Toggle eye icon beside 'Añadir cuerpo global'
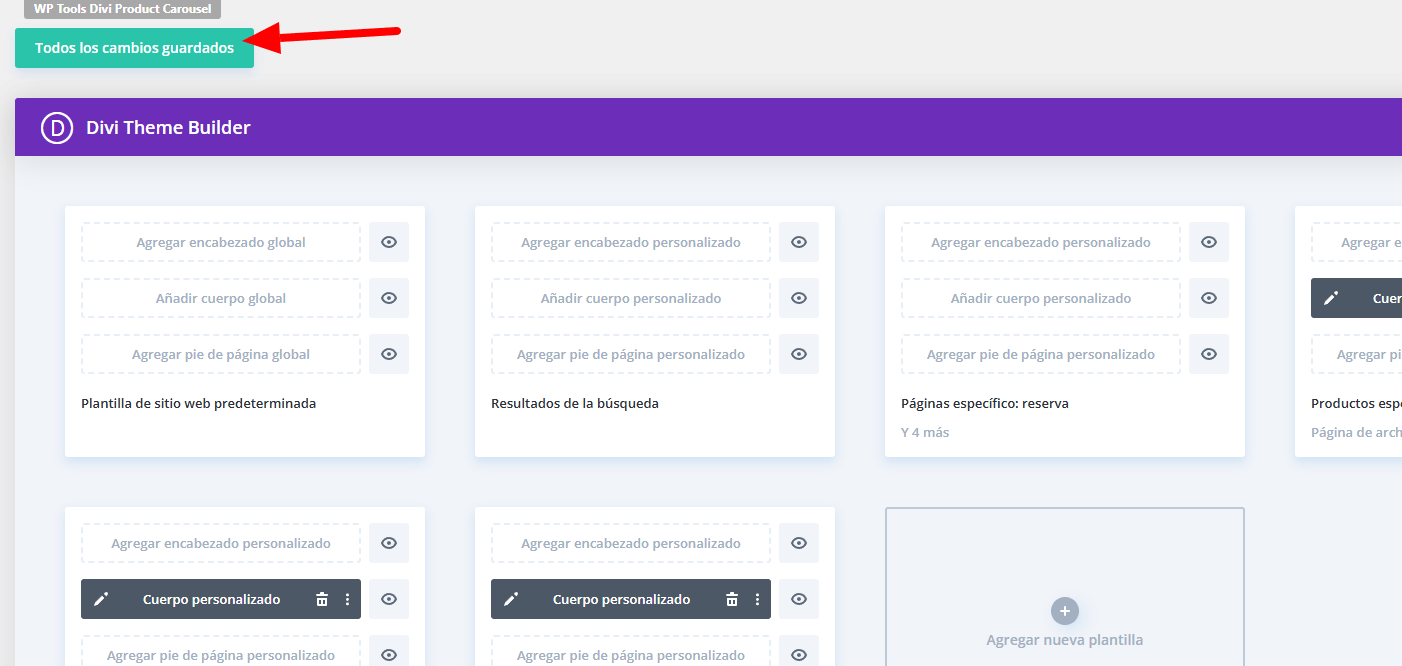Image resolution: width=1402 pixels, height=666 pixels. point(389,298)
